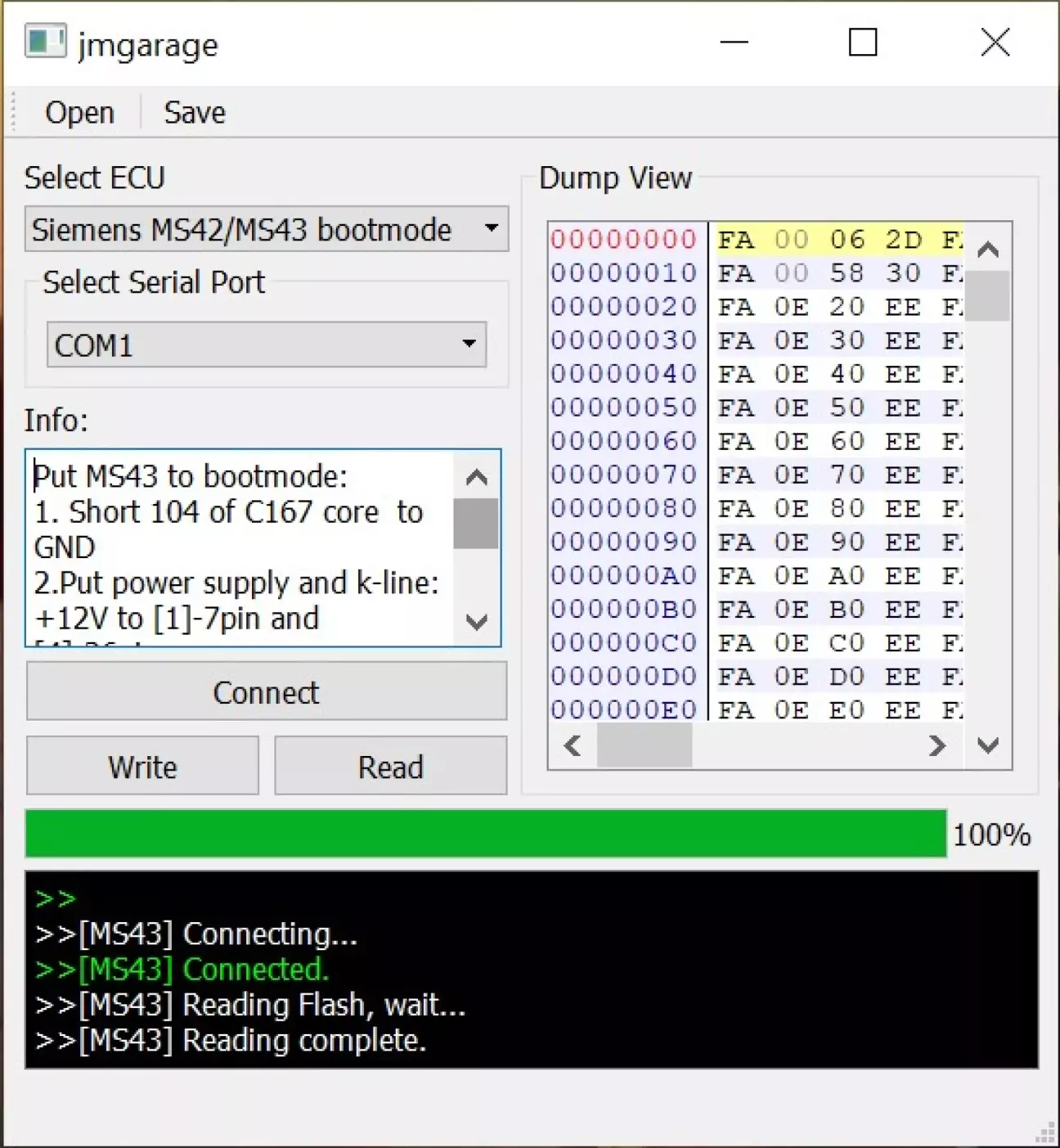Image resolution: width=1060 pixels, height=1148 pixels.
Task: Select address 000000D0 in Dump View
Action: pos(623,676)
